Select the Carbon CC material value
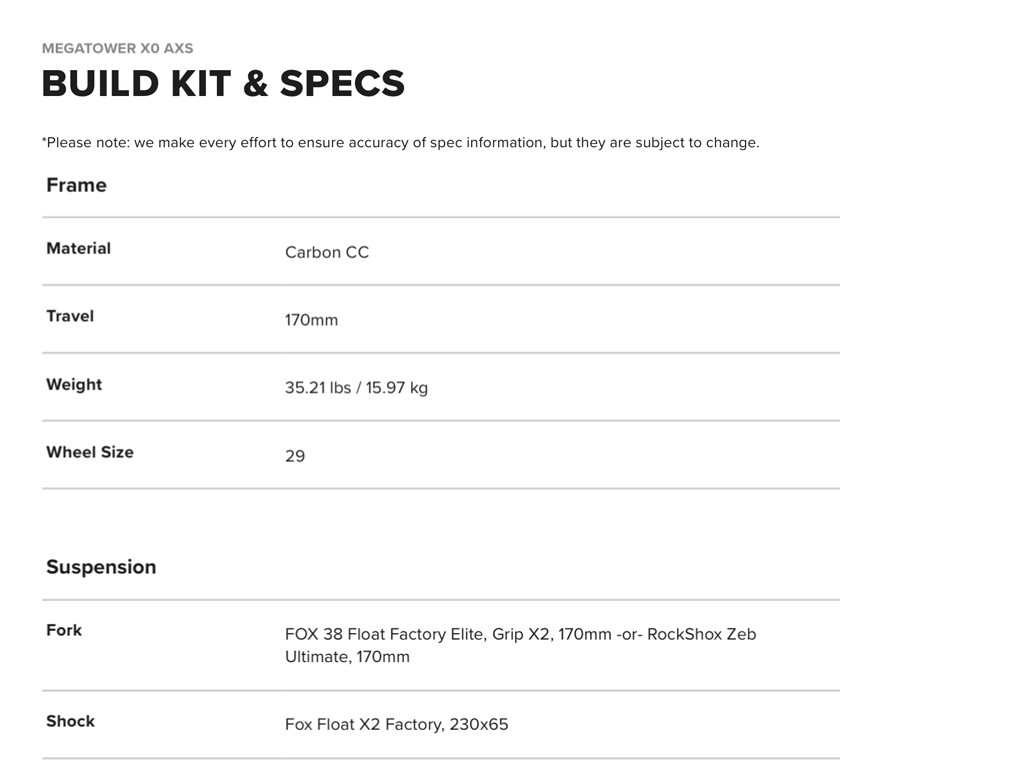Image resolution: width=1024 pixels, height=768 pixels. 327,253
